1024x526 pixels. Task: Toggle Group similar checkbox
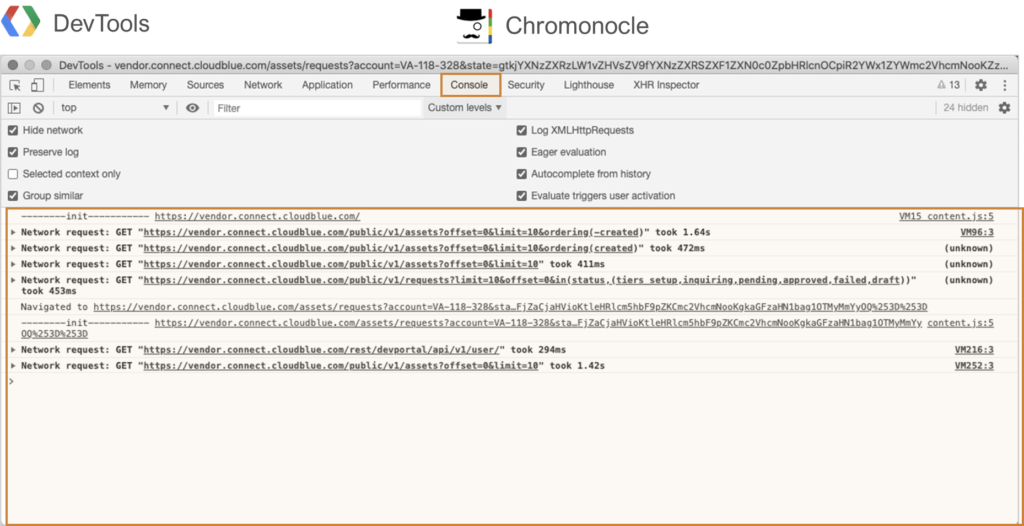[x=12, y=196]
